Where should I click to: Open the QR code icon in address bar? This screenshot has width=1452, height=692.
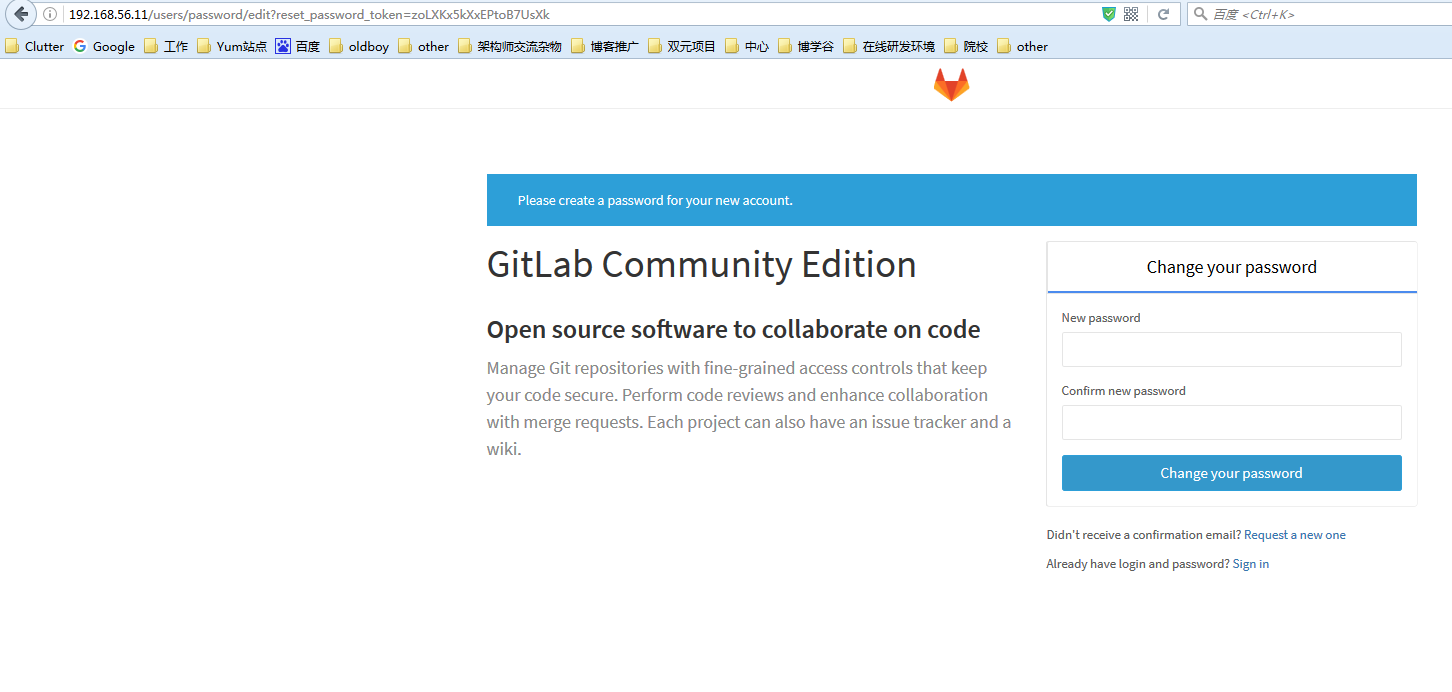coord(1131,14)
